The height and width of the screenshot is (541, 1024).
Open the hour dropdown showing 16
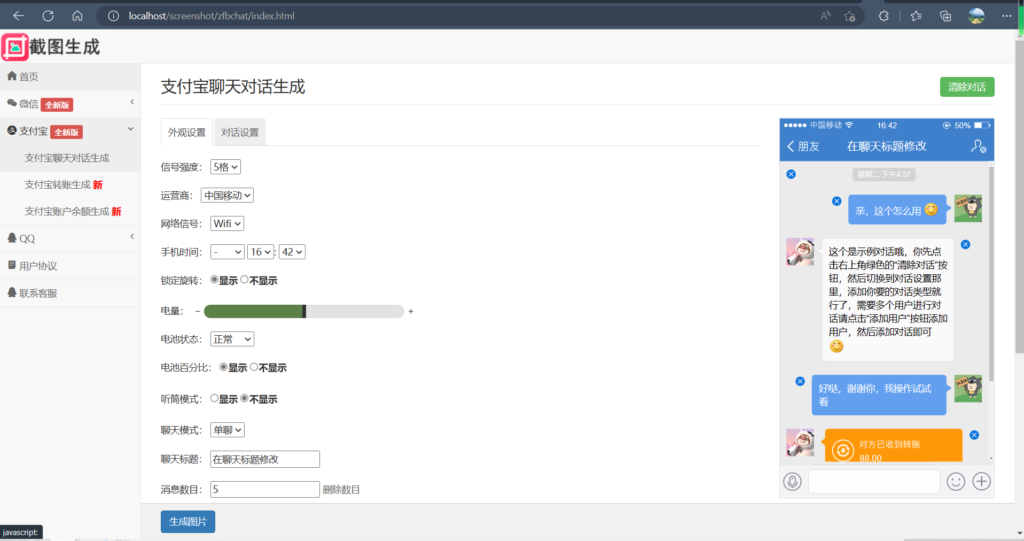[x=261, y=252]
